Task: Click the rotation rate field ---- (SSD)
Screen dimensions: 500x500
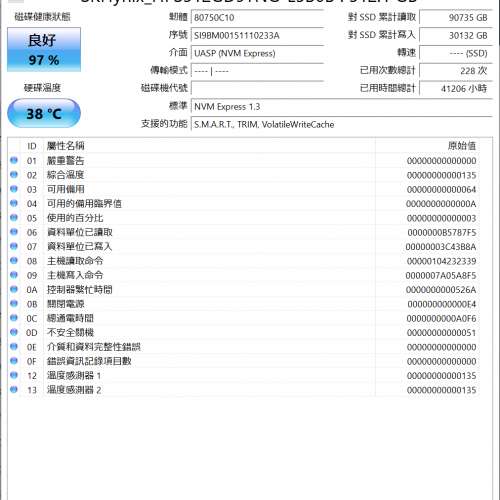Action: point(456,53)
